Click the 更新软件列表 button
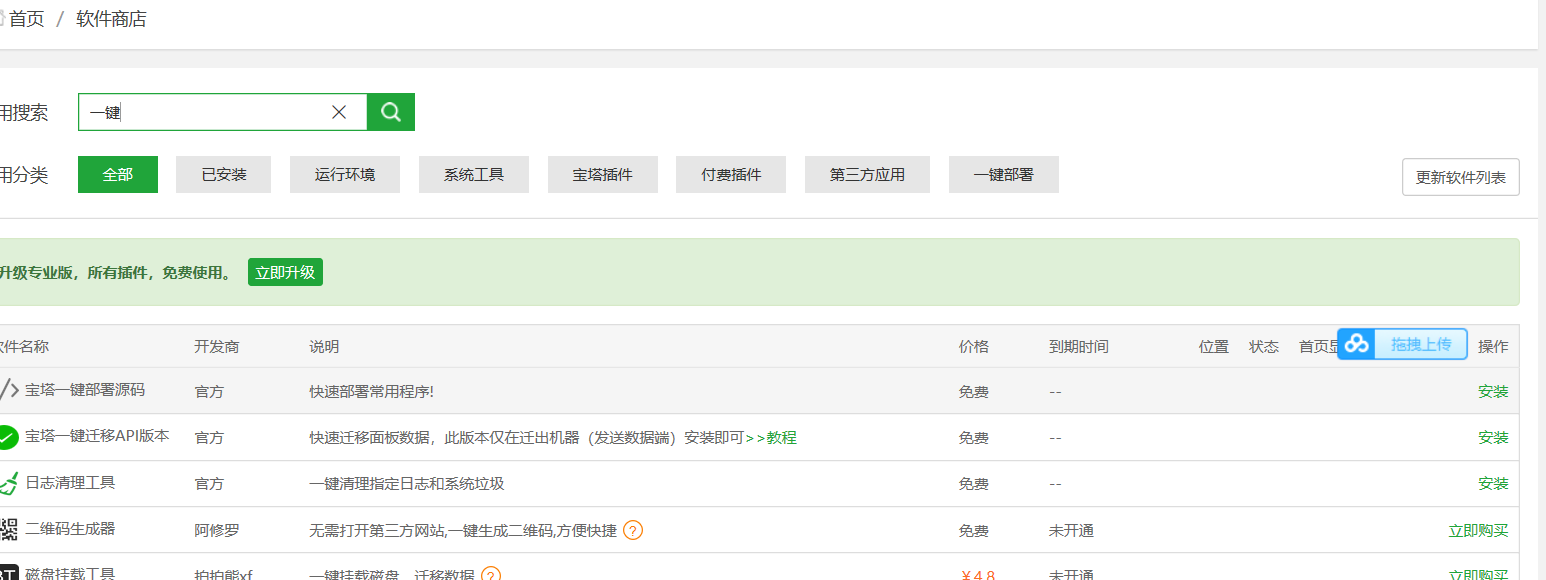Viewport: 1546px width, 580px height. 1461,177
